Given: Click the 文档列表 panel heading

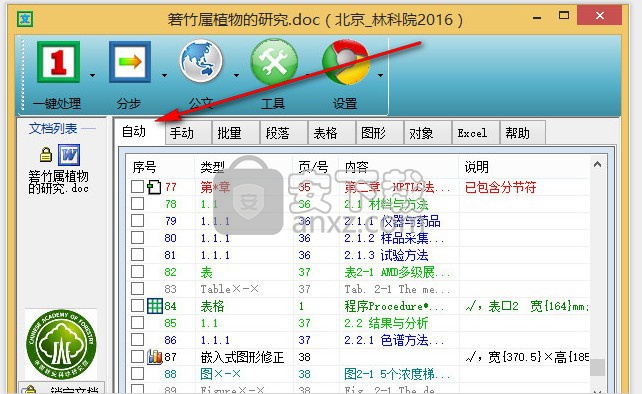Looking at the screenshot, I should pyautogui.click(x=53, y=129).
